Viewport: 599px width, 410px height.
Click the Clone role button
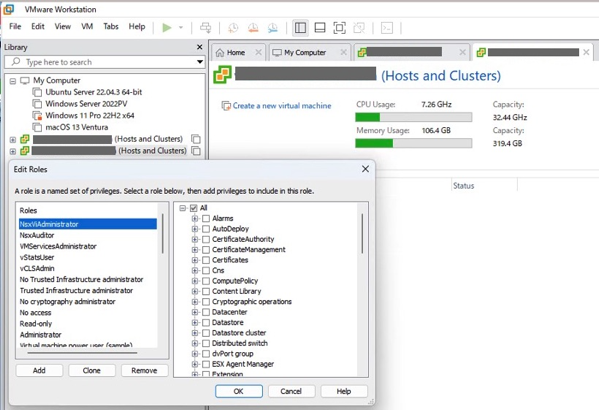(x=92, y=370)
